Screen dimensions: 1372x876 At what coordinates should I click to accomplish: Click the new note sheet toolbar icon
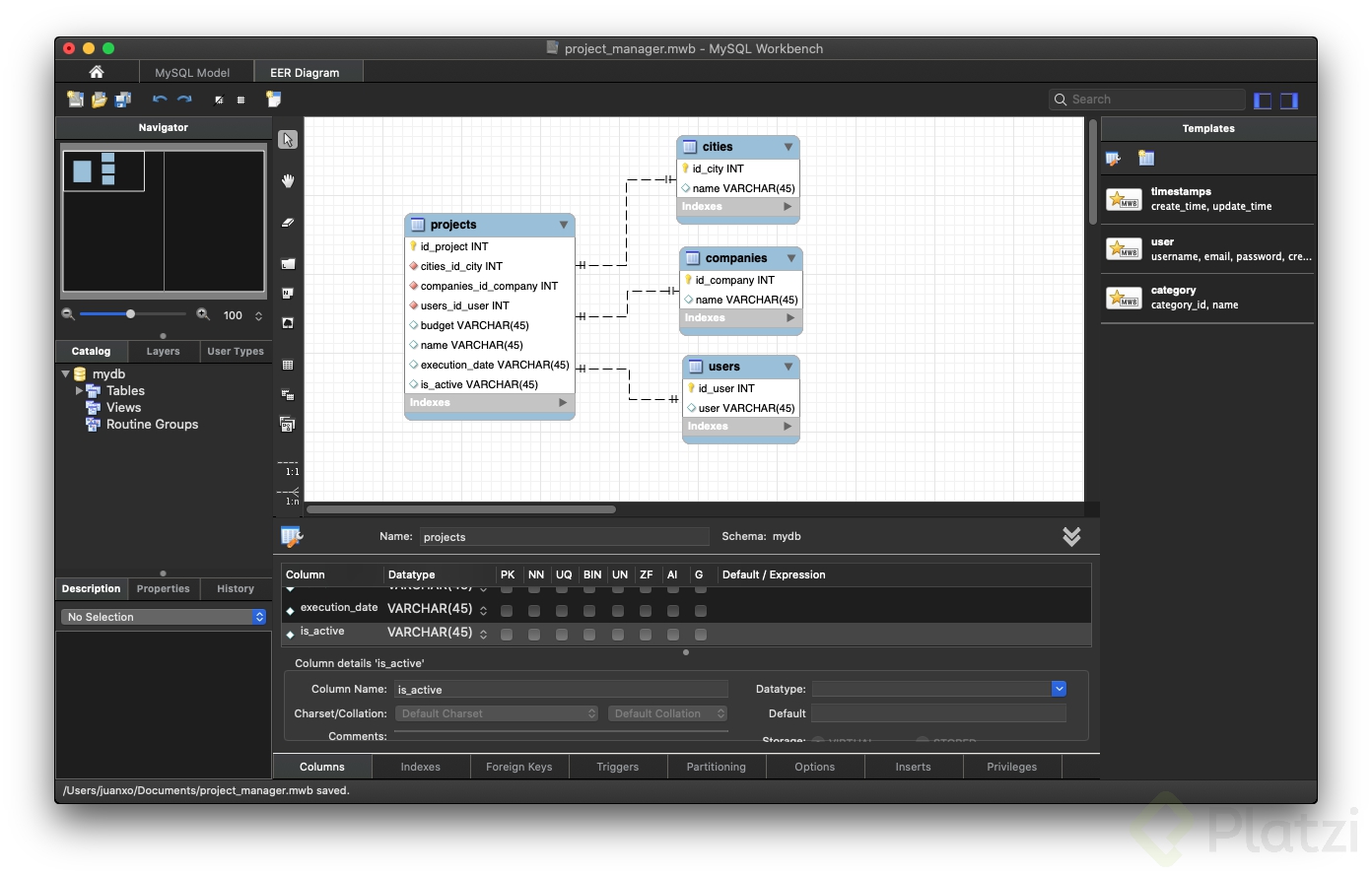274,100
